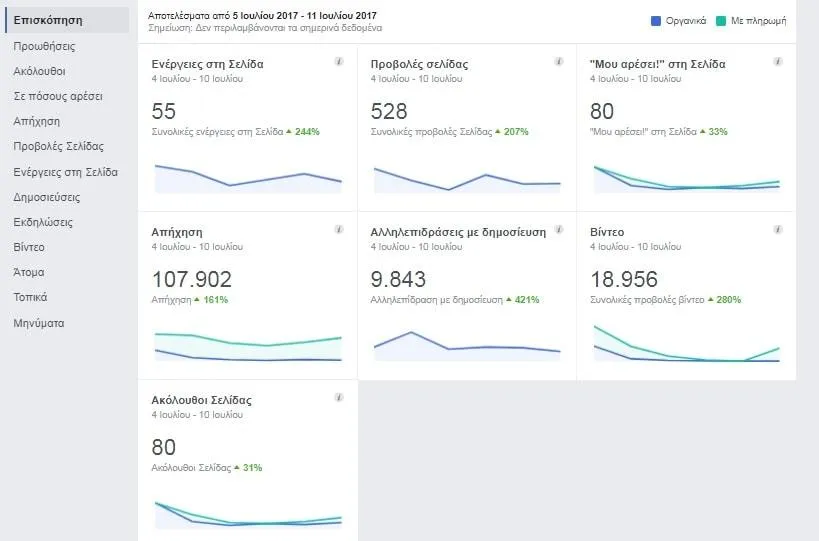The height and width of the screenshot is (541, 819).
Task: Click the Απήχηση card line chart
Action: coord(248,346)
